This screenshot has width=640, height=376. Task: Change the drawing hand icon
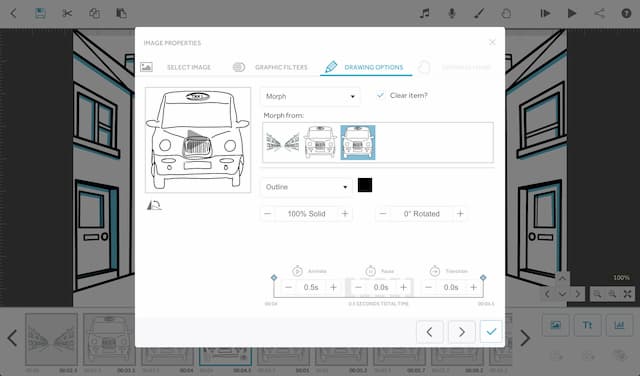506,13
